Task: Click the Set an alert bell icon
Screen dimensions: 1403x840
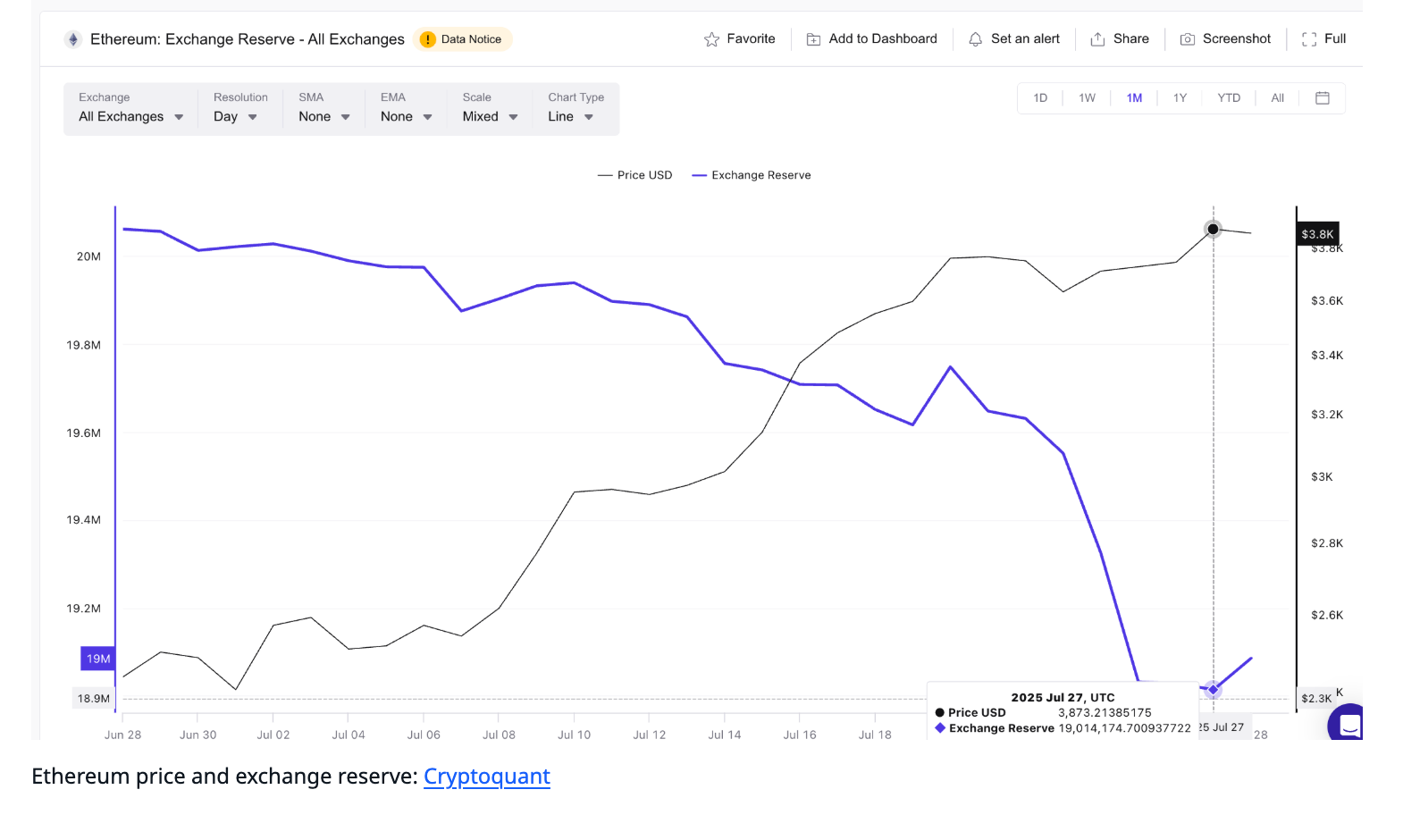Action: 975,39
